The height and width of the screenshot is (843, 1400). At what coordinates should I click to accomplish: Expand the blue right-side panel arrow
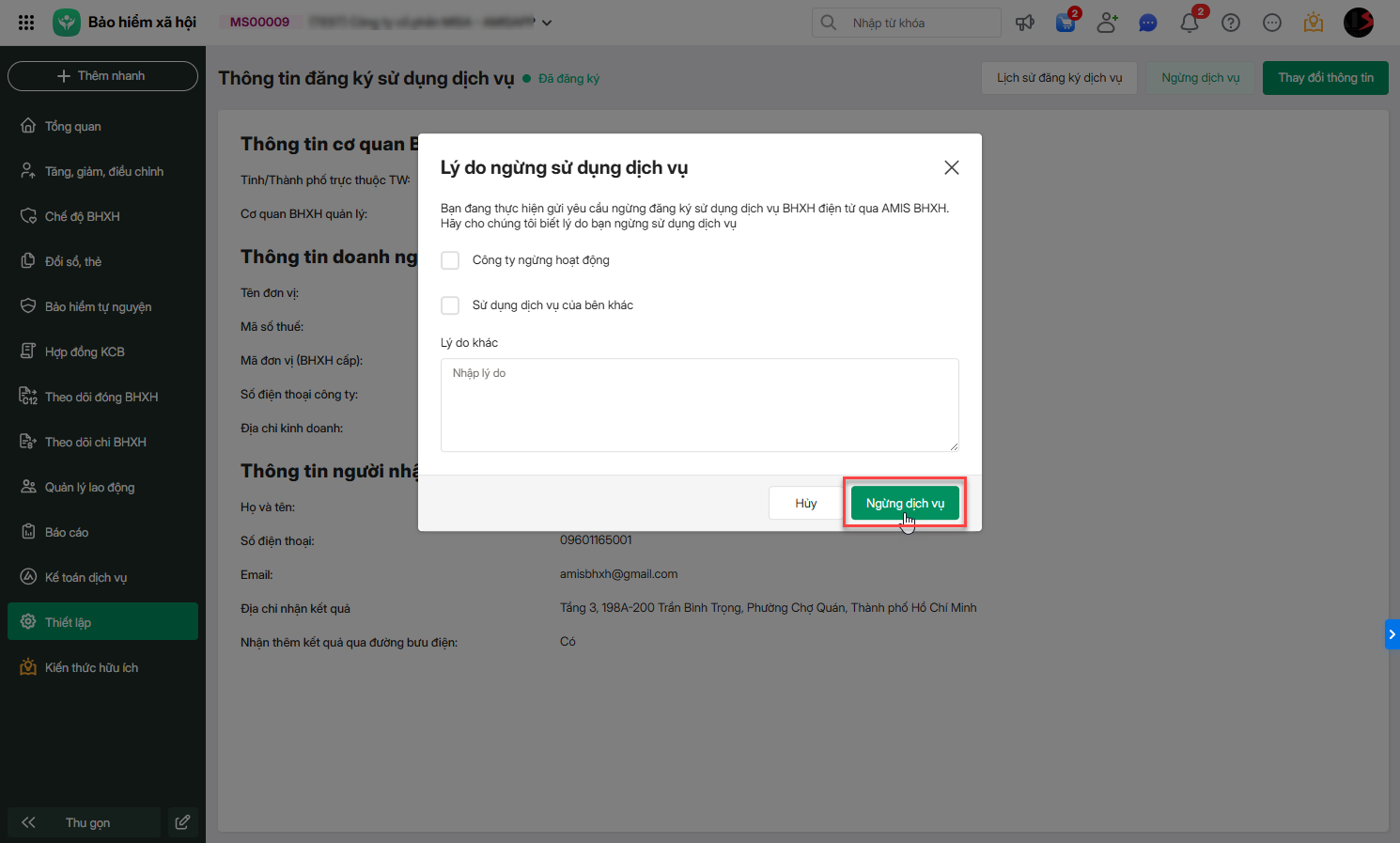point(1392,634)
